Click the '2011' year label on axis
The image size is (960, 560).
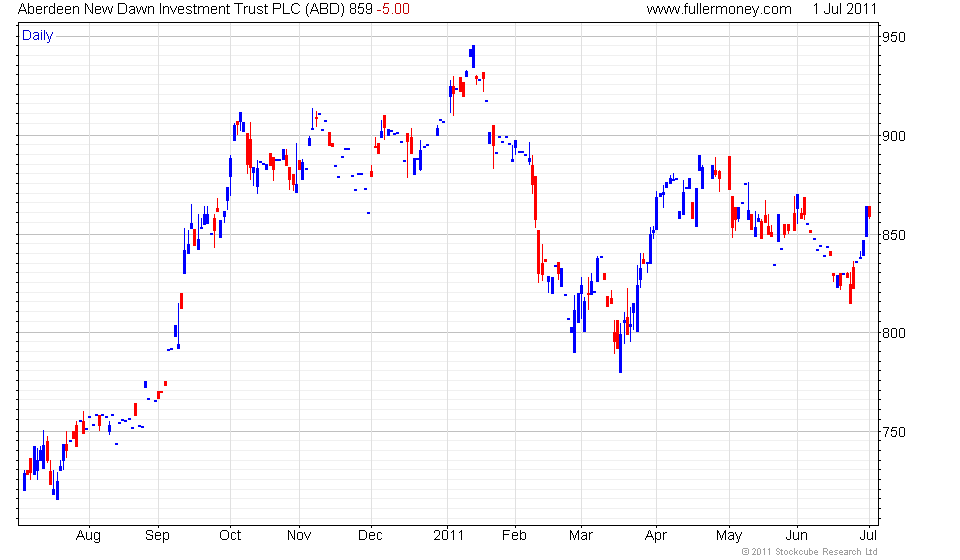pos(449,536)
